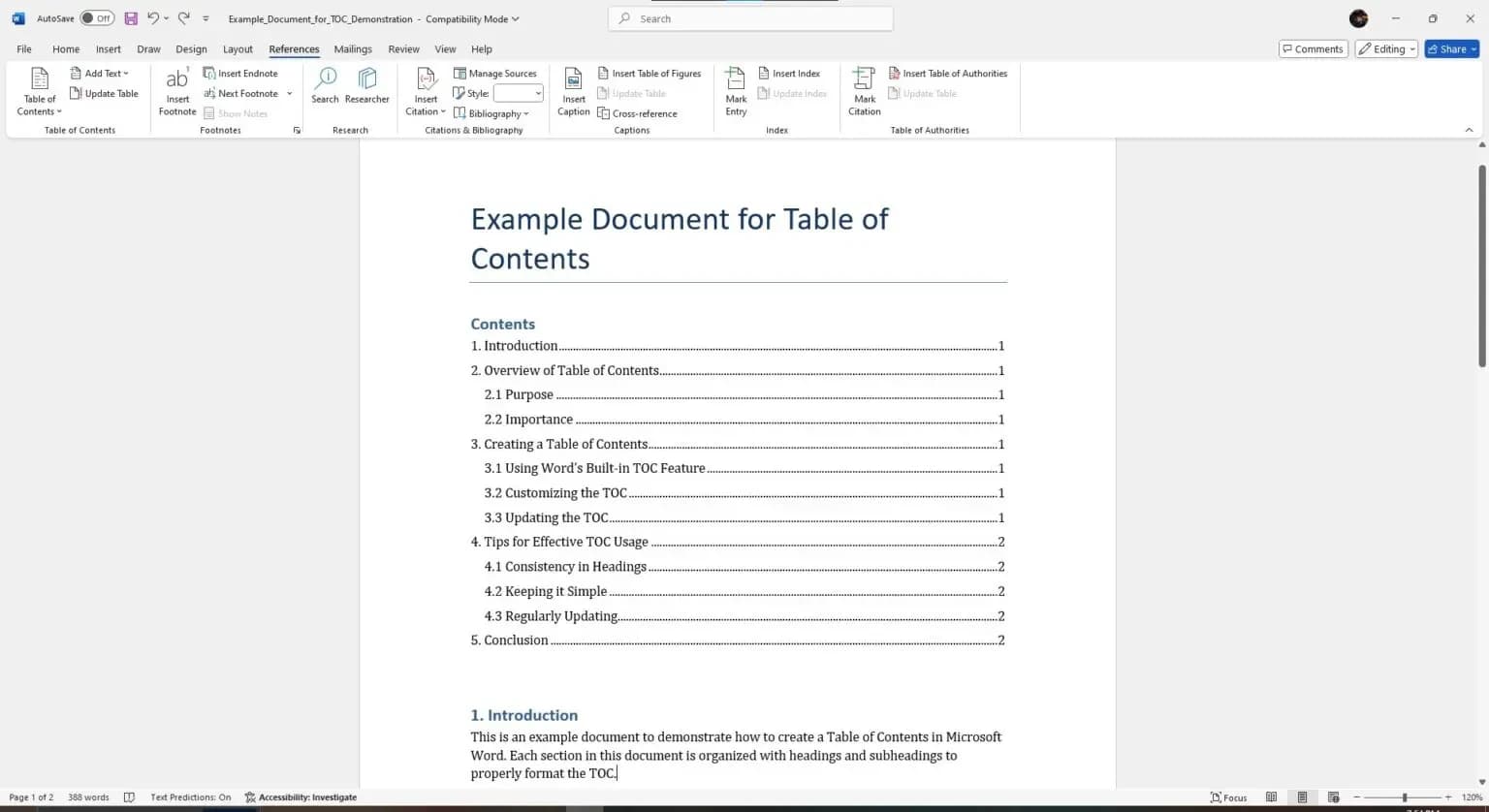Click the '388 words' word count
The image size is (1489, 812).
tap(88, 797)
